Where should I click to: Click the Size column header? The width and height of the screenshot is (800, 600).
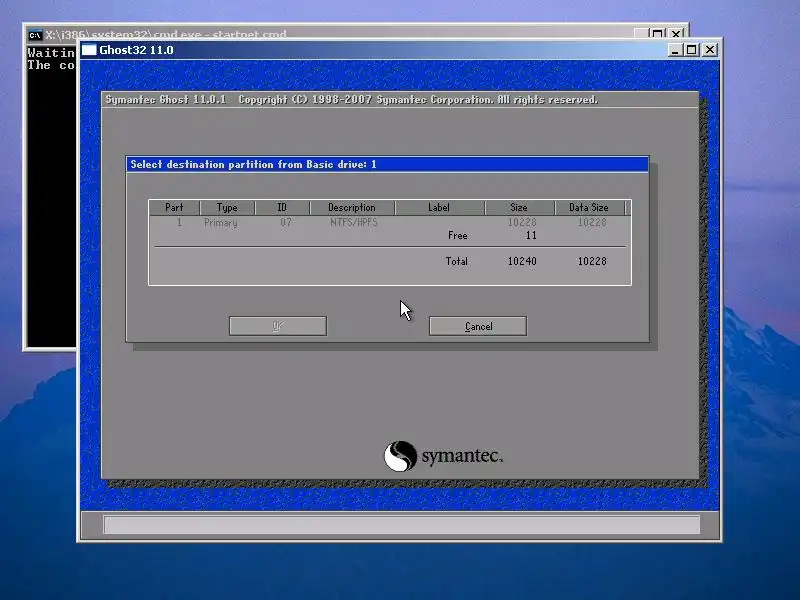click(519, 208)
